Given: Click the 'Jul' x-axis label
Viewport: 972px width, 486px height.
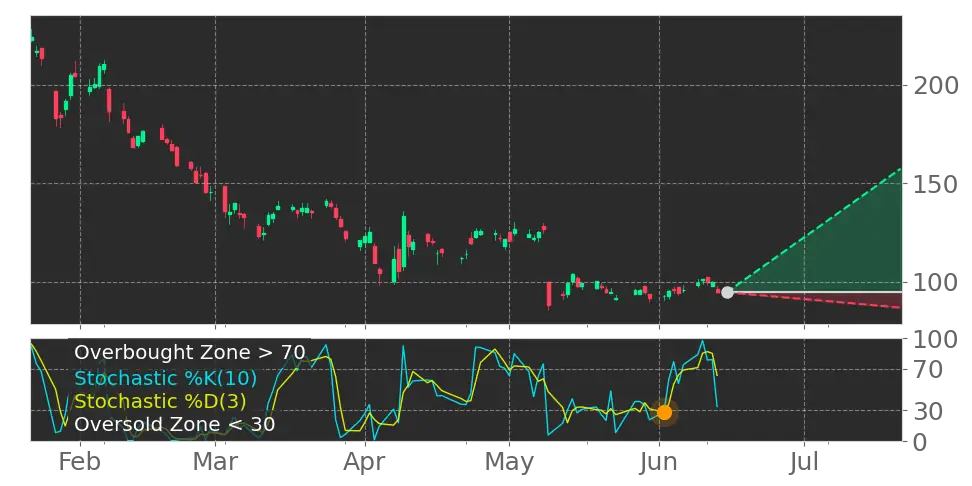Looking at the screenshot, I should click(805, 462).
